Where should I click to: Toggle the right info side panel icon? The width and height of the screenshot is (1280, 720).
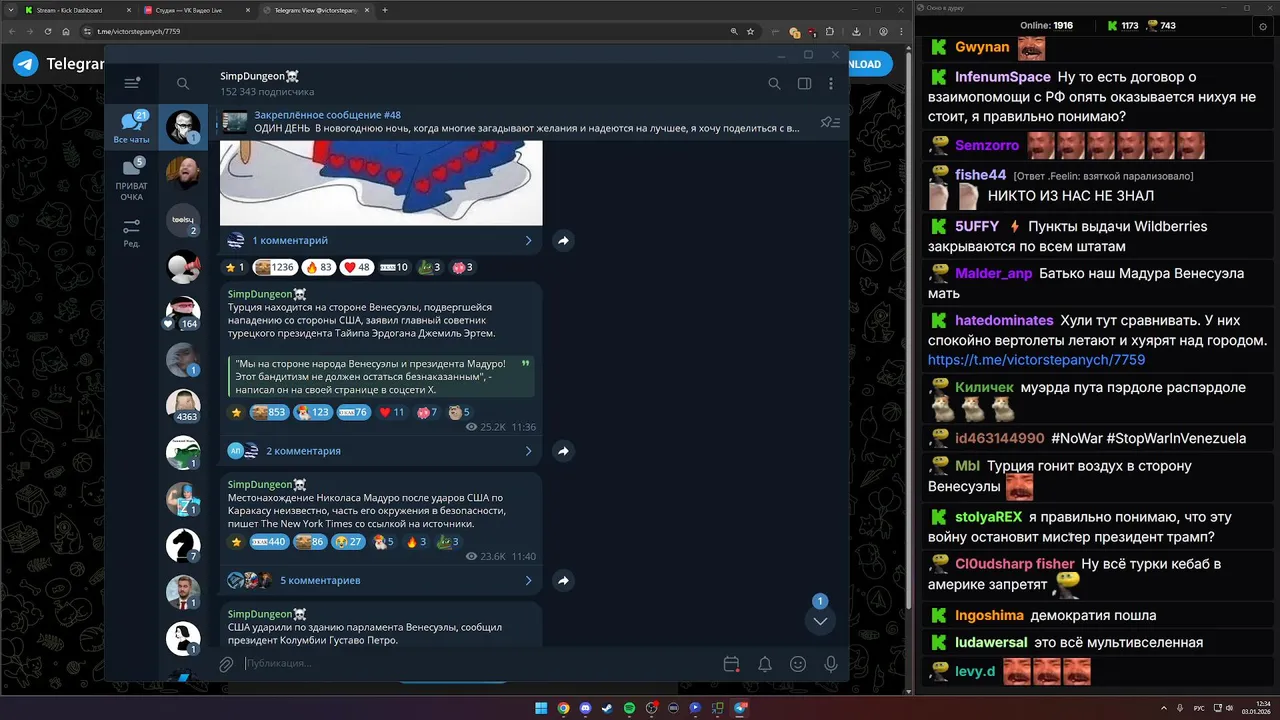click(x=804, y=84)
